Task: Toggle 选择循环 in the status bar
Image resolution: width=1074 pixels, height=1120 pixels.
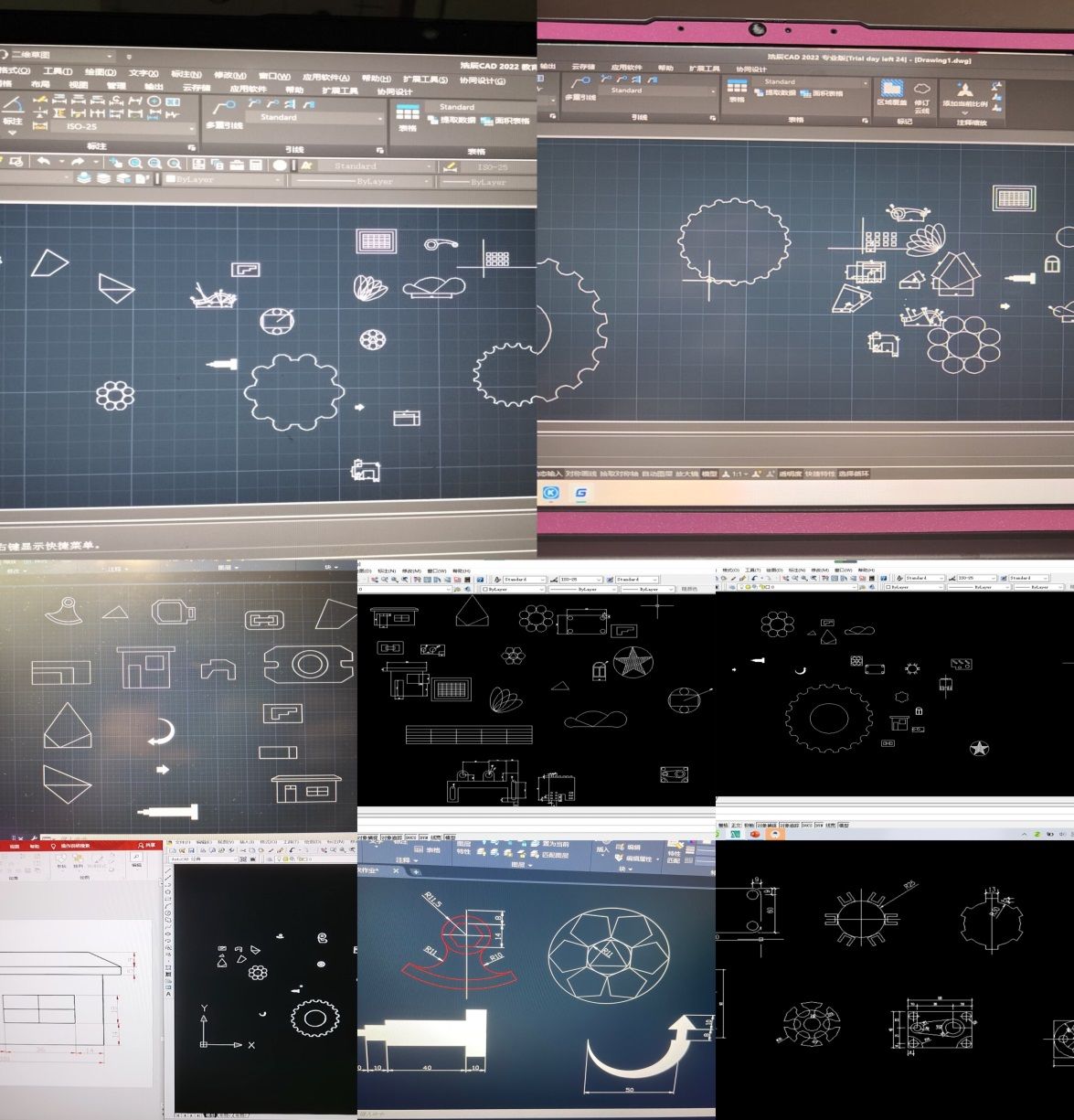Action: (854, 474)
